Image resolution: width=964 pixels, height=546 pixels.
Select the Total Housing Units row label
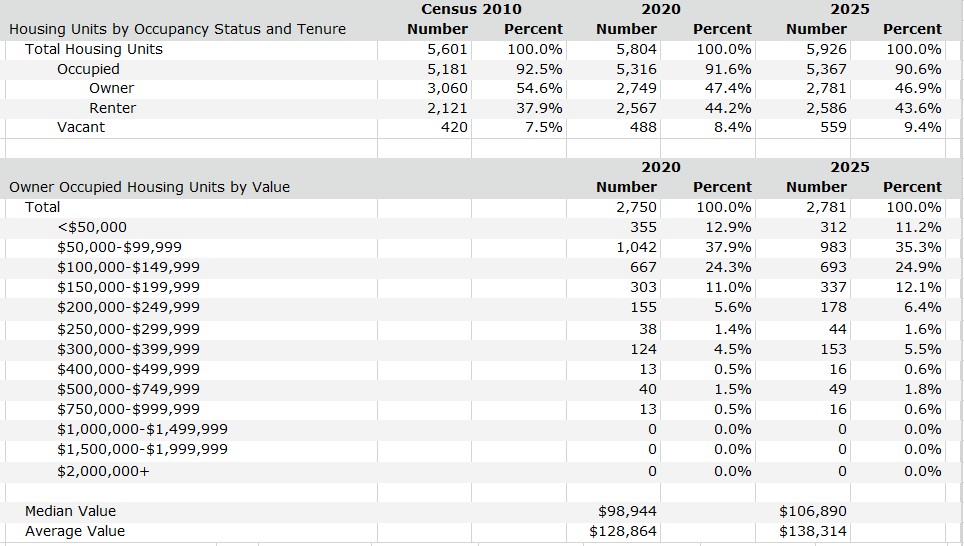click(93, 49)
